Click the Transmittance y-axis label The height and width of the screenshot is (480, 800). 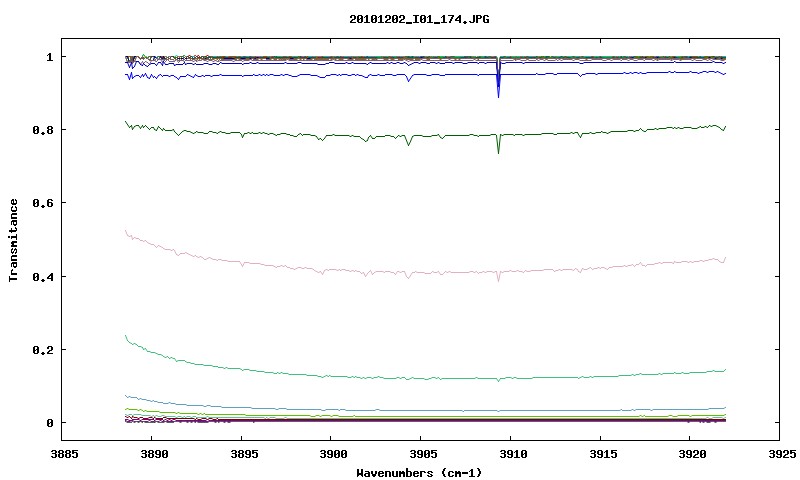tap(13, 240)
